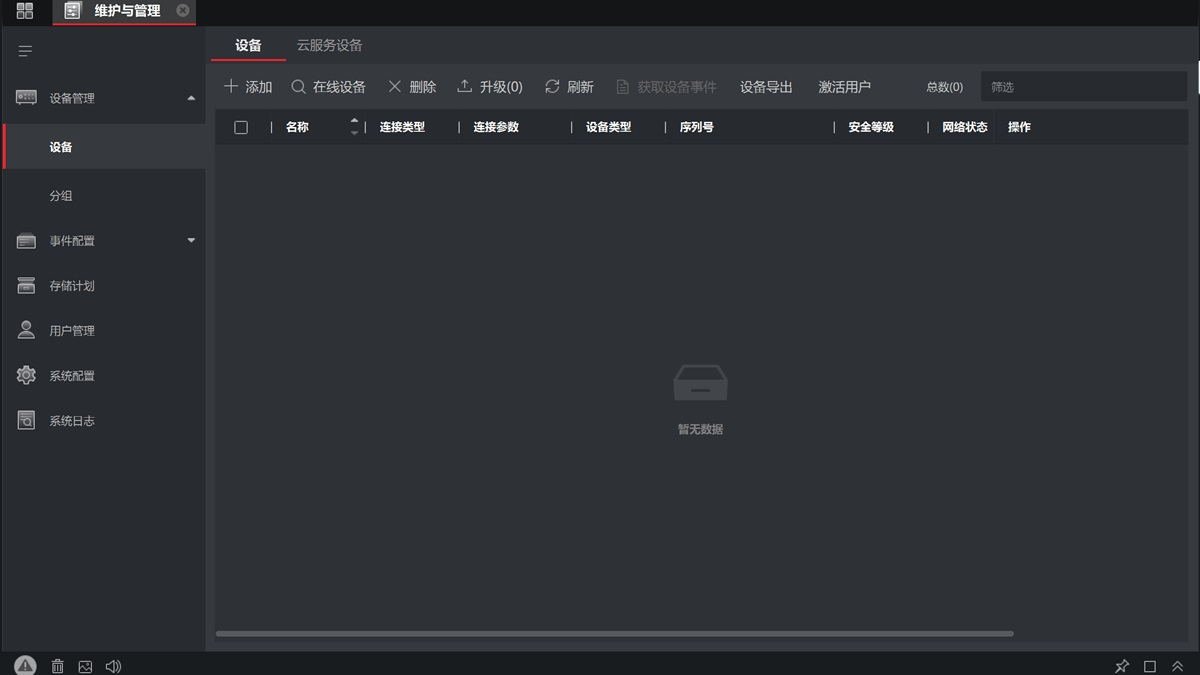Screen dimensions: 1200x675
Task: Select 分组 in the sidebar
Action: [61, 196]
